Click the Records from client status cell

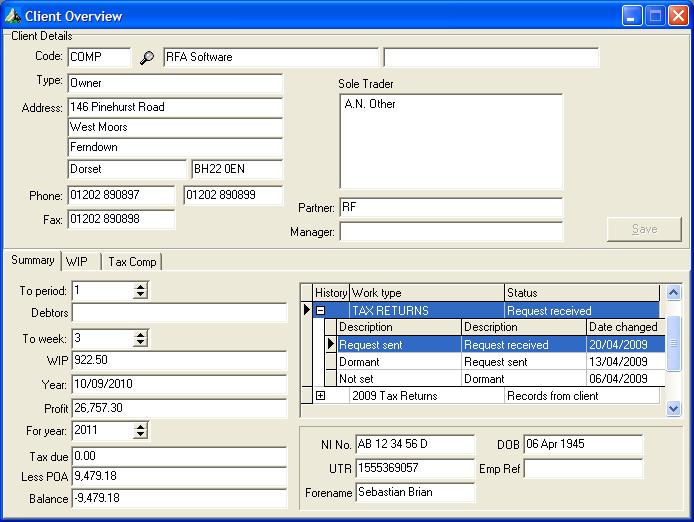click(x=582, y=395)
